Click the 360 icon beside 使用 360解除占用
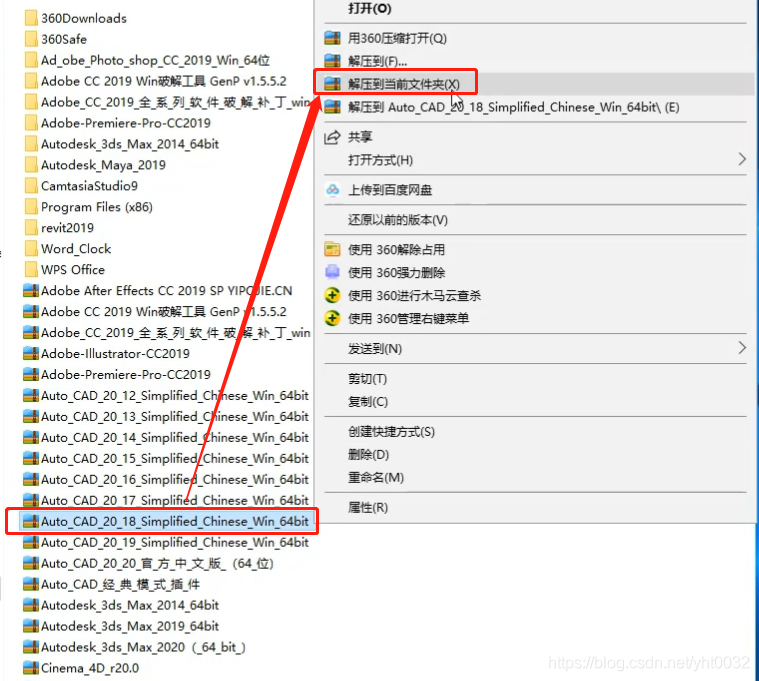This screenshot has width=759, height=681. click(x=332, y=250)
